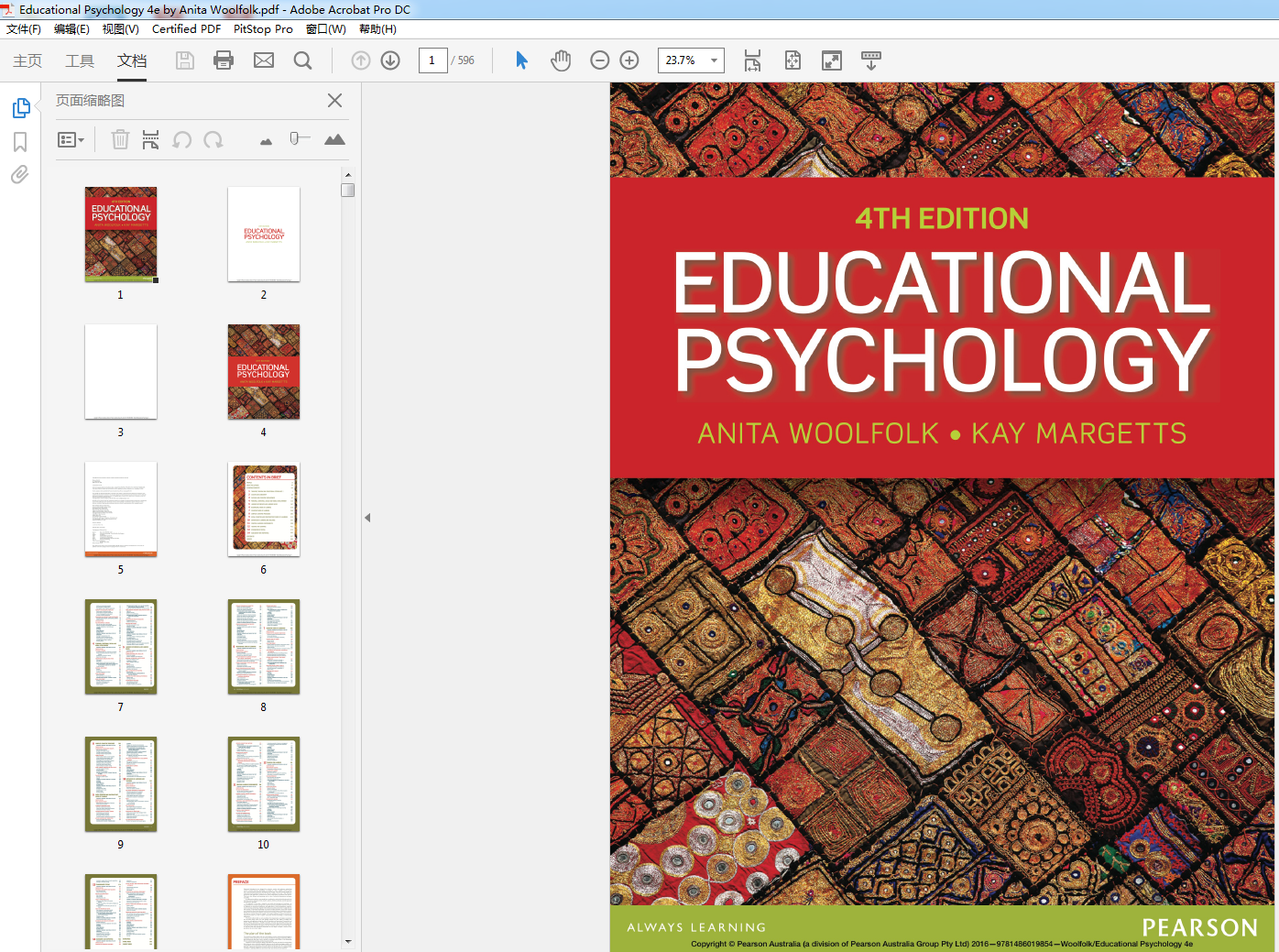Open read mode download-style toolbar icon
The height and width of the screenshot is (952, 1279).
(x=871, y=60)
